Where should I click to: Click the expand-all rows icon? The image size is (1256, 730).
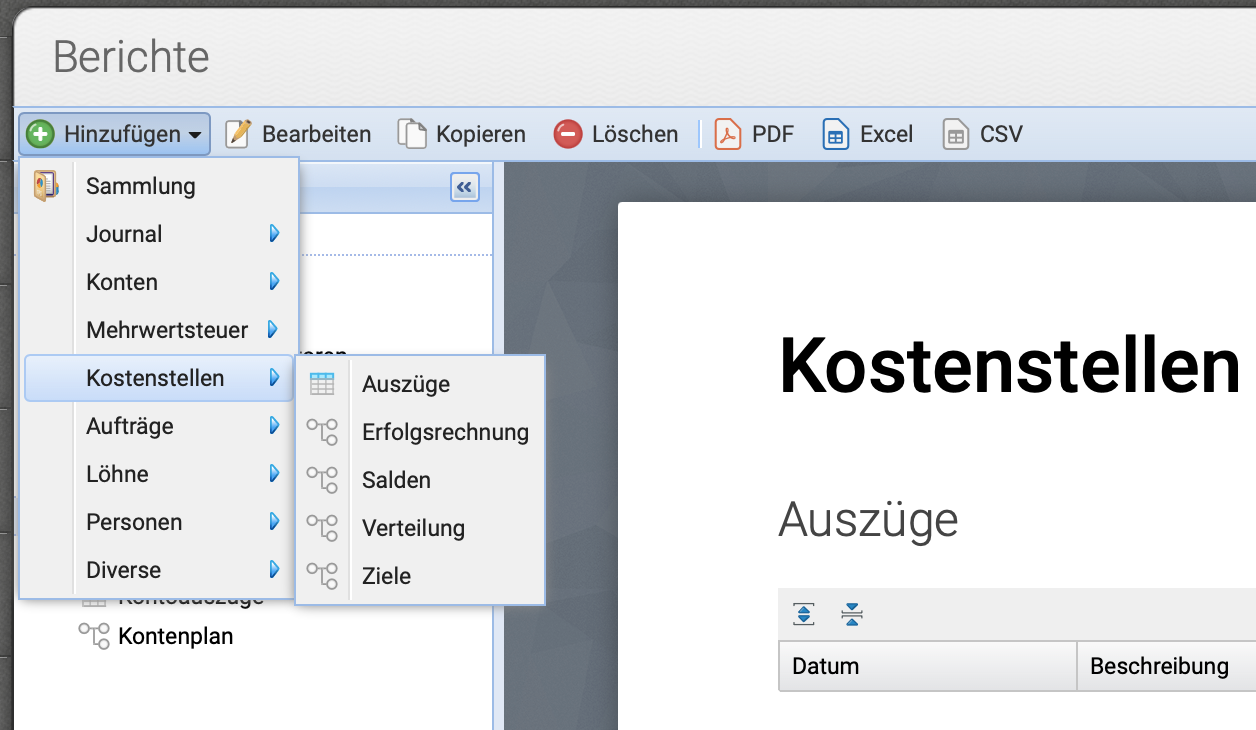click(804, 614)
